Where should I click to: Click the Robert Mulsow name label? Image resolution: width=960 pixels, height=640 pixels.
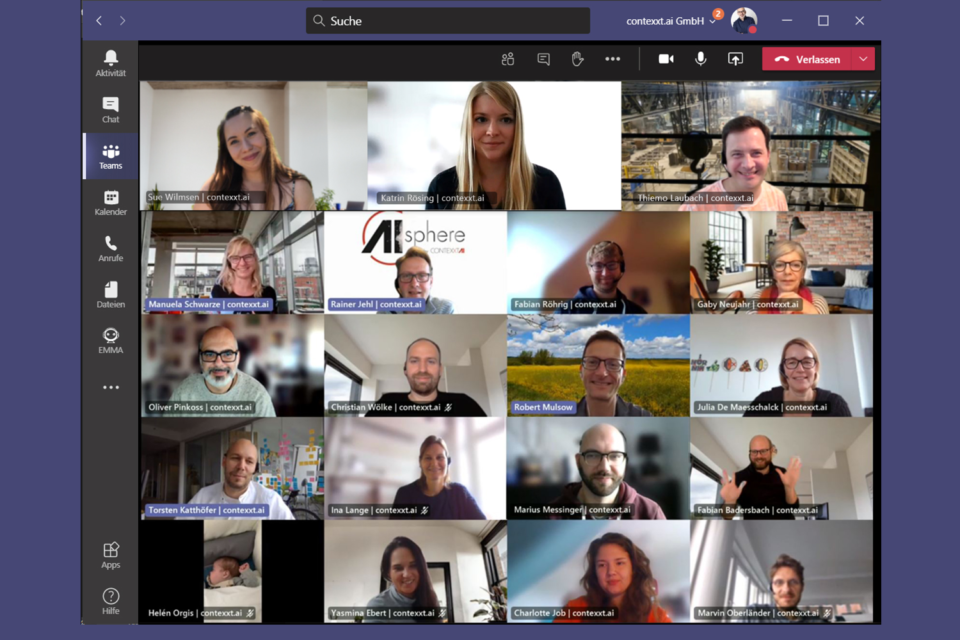543,407
